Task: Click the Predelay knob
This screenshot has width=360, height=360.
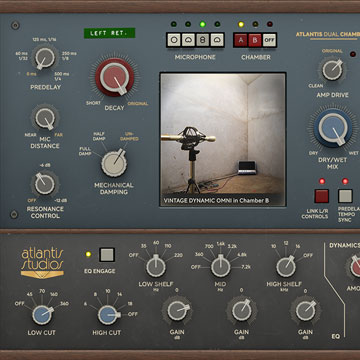Action: point(45,57)
